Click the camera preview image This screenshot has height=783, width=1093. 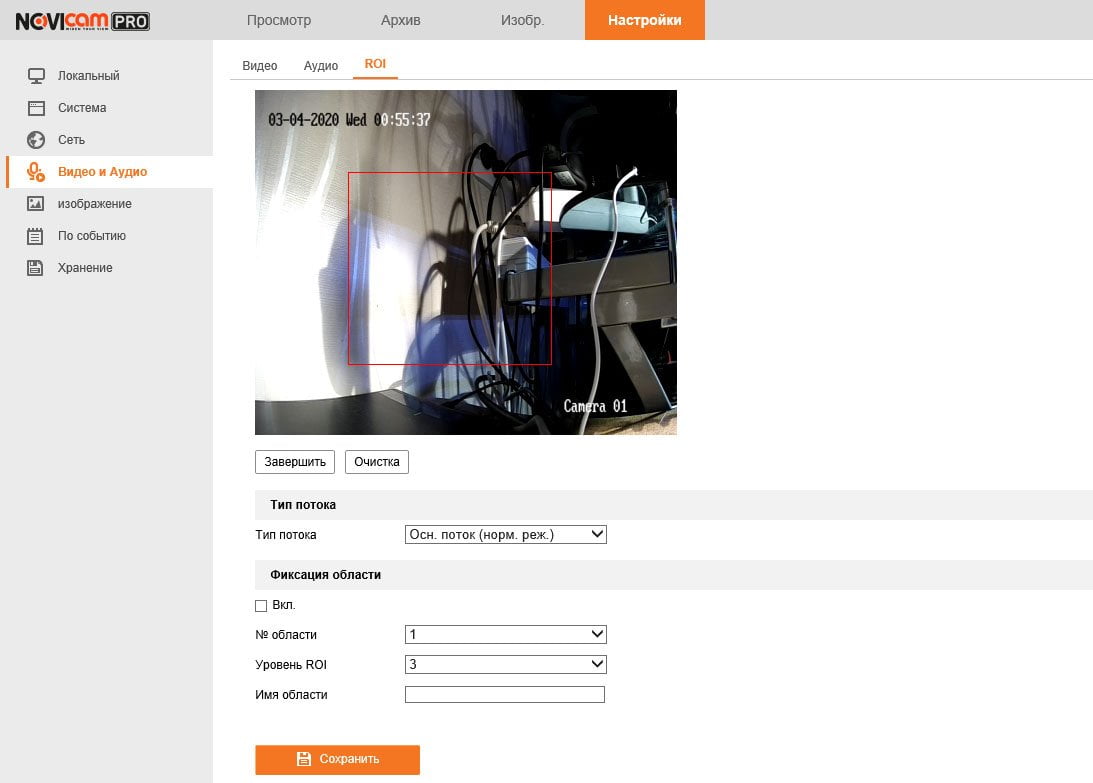[x=466, y=262]
